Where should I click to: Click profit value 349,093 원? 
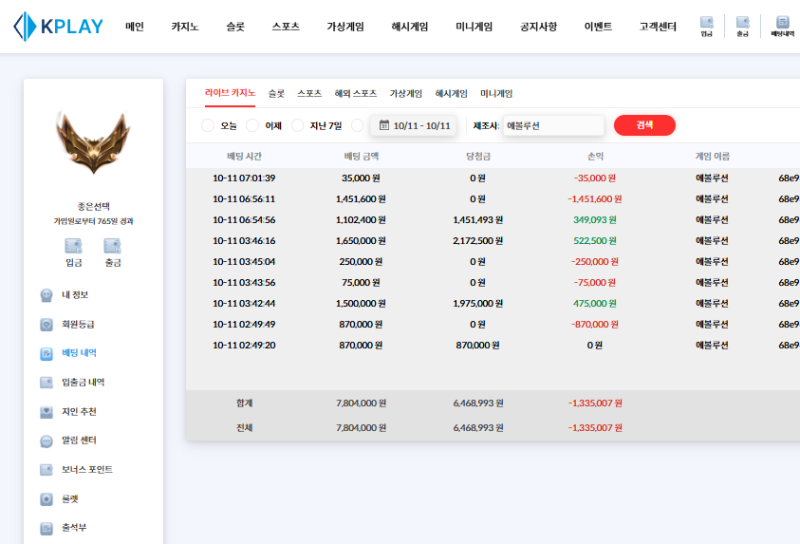tap(595, 220)
